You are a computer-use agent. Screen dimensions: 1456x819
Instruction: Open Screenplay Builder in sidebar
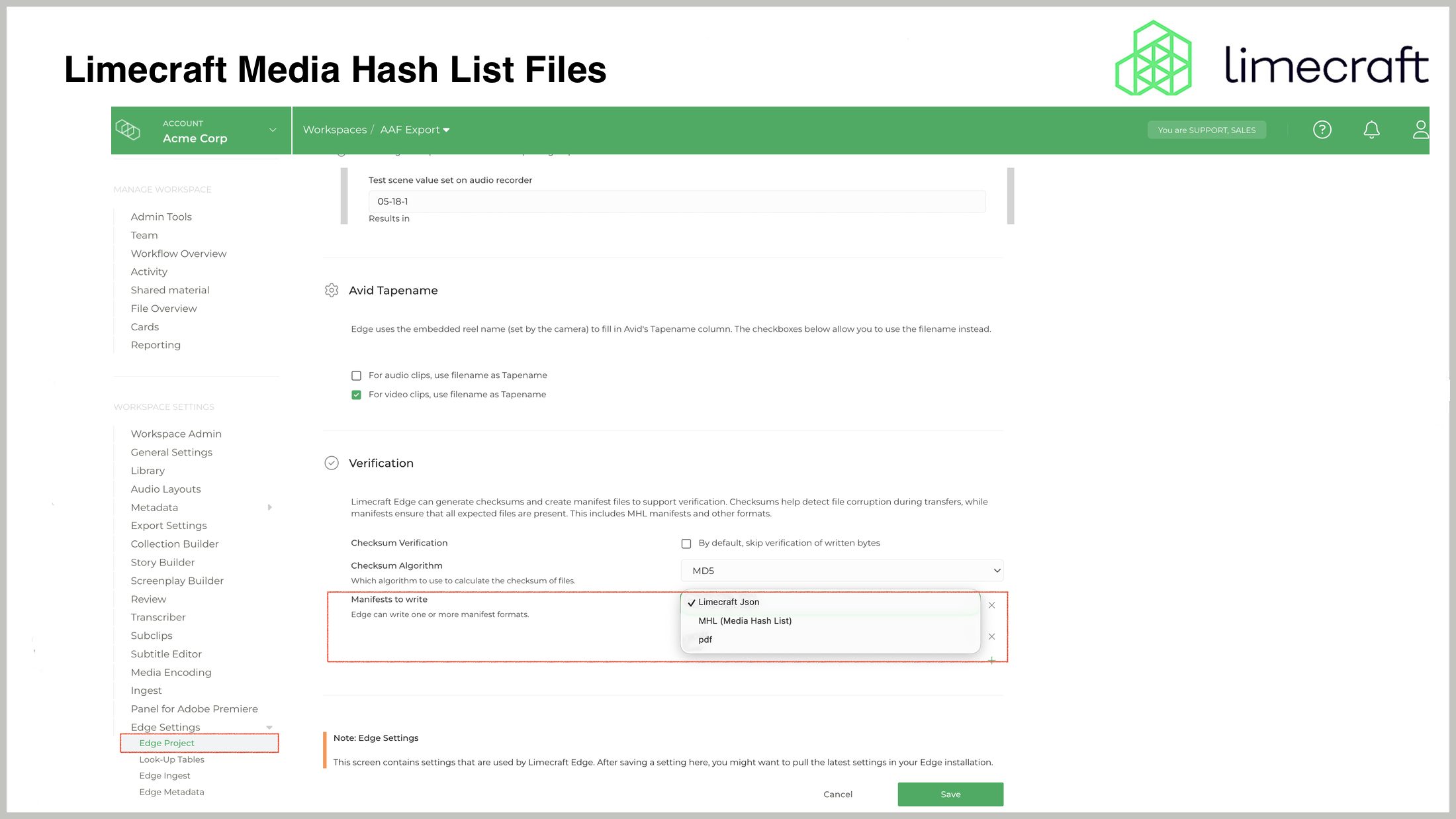(x=177, y=581)
